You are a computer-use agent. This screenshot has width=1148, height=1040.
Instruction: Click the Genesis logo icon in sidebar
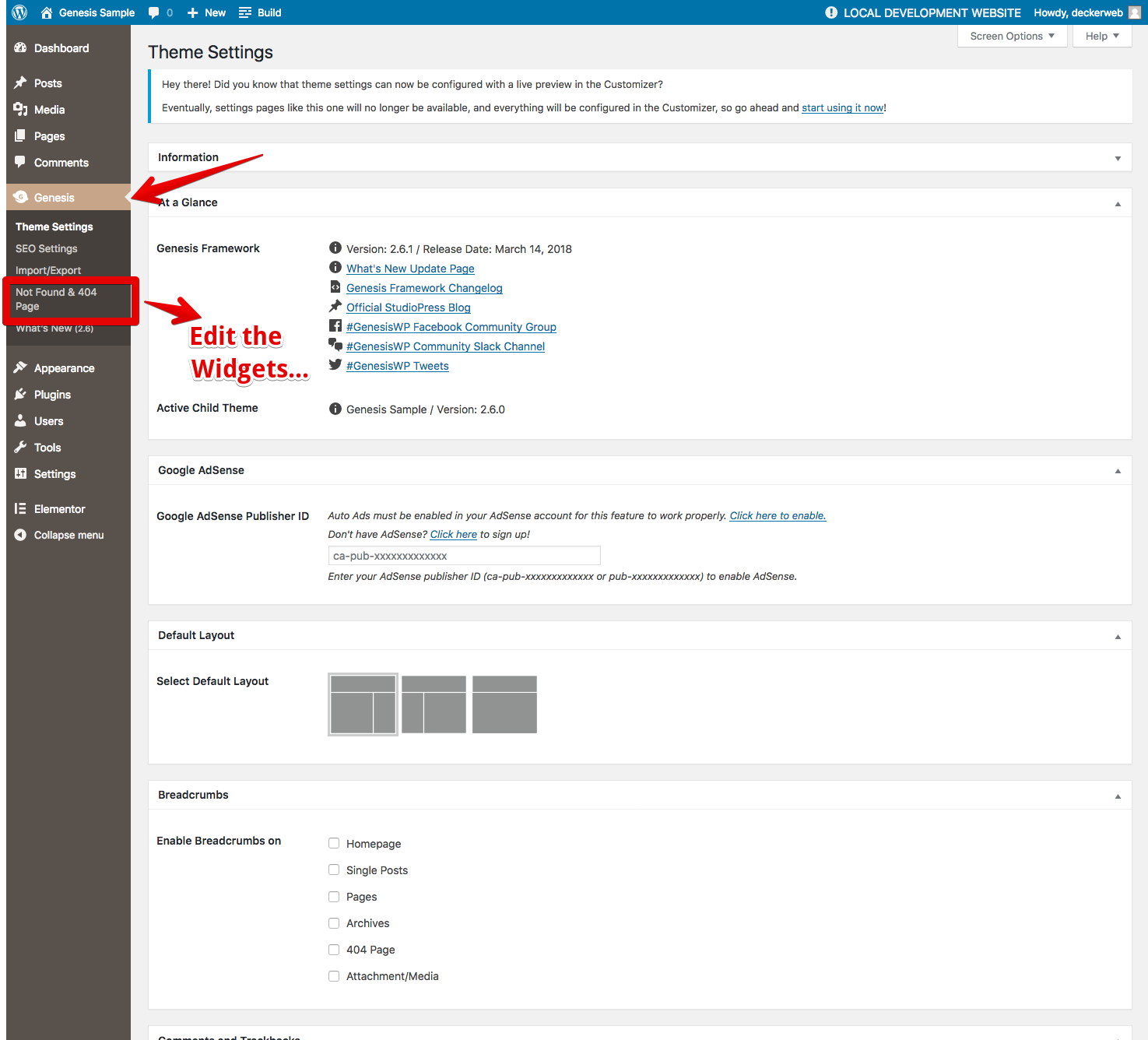(x=20, y=197)
